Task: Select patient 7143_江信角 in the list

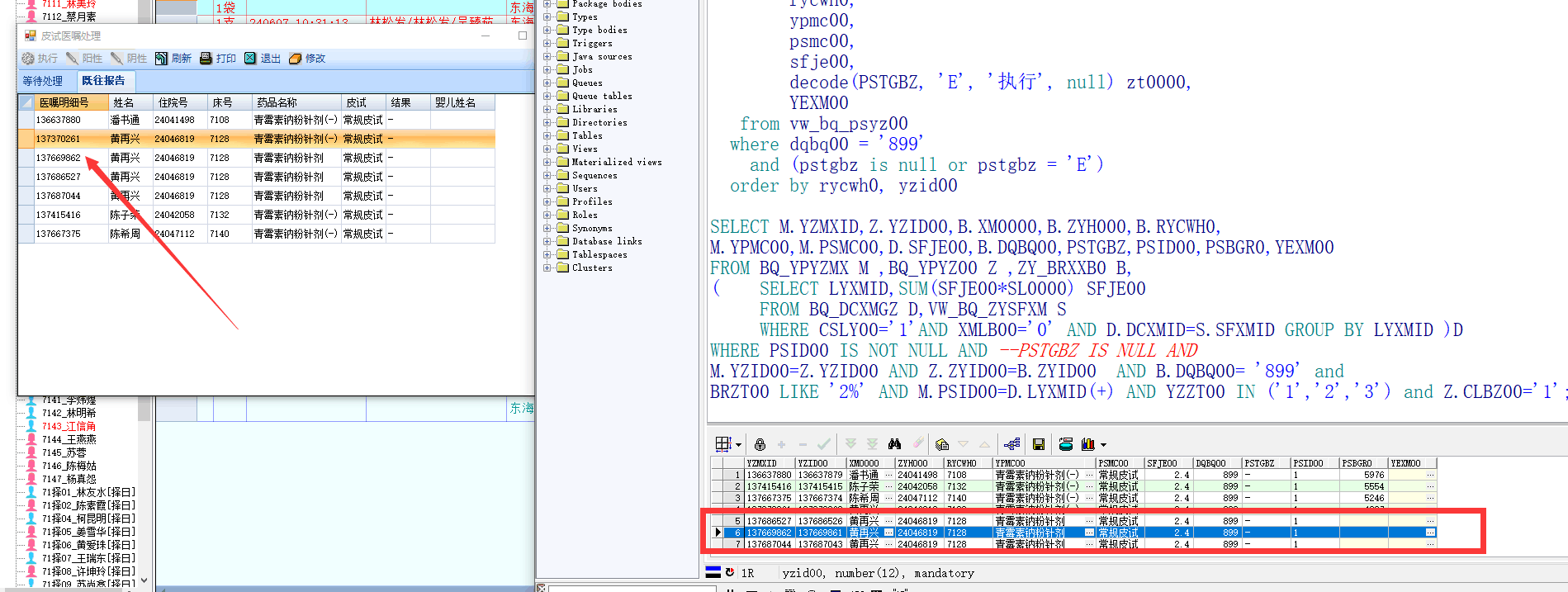Action: 69,426
